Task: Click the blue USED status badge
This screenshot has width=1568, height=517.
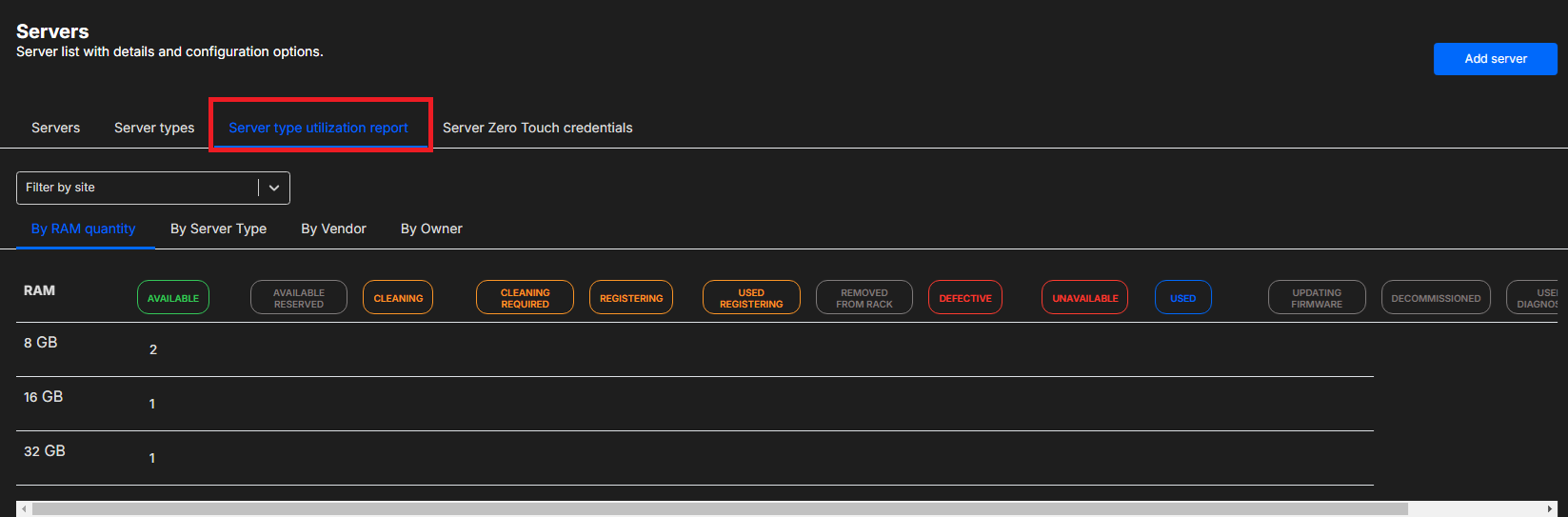Action: click(x=1182, y=298)
